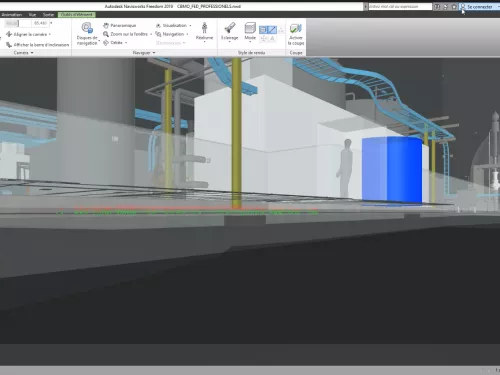This screenshot has width=500, height=375.
Task: Select the central yellow column
Action: [236, 133]
